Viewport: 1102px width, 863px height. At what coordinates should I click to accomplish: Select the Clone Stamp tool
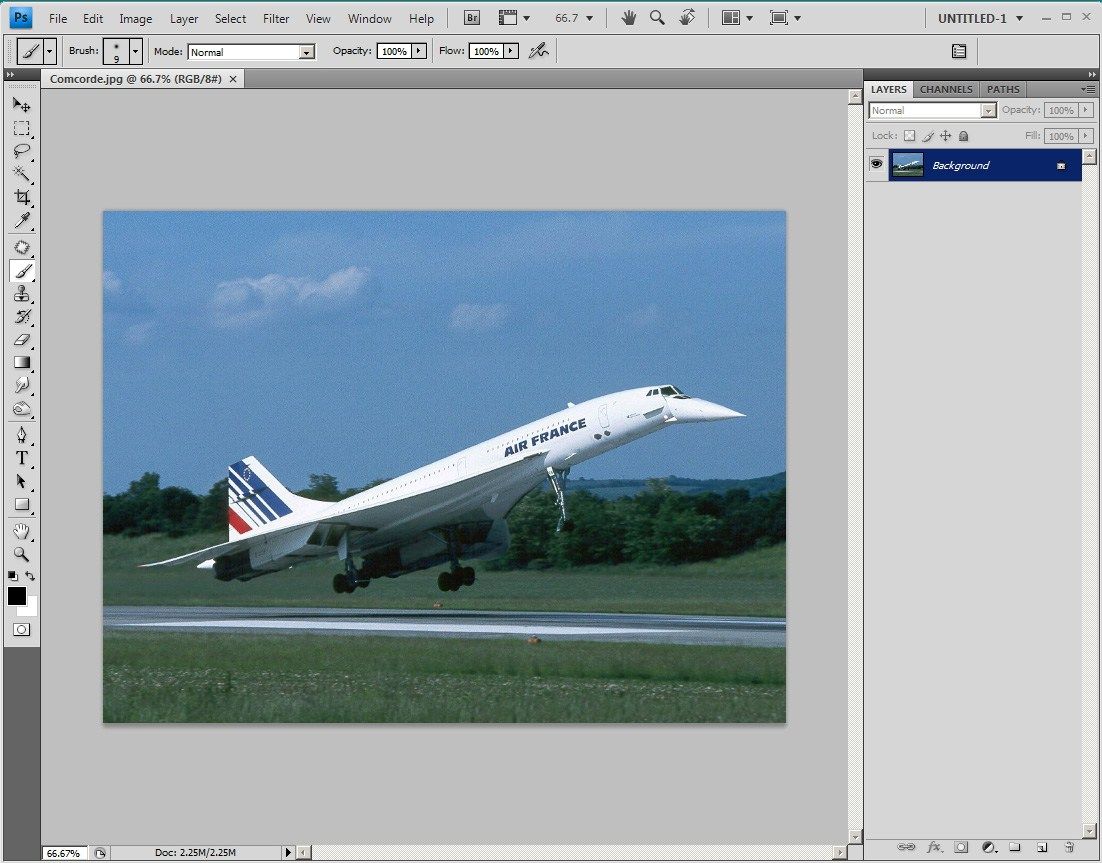[22, 294]
